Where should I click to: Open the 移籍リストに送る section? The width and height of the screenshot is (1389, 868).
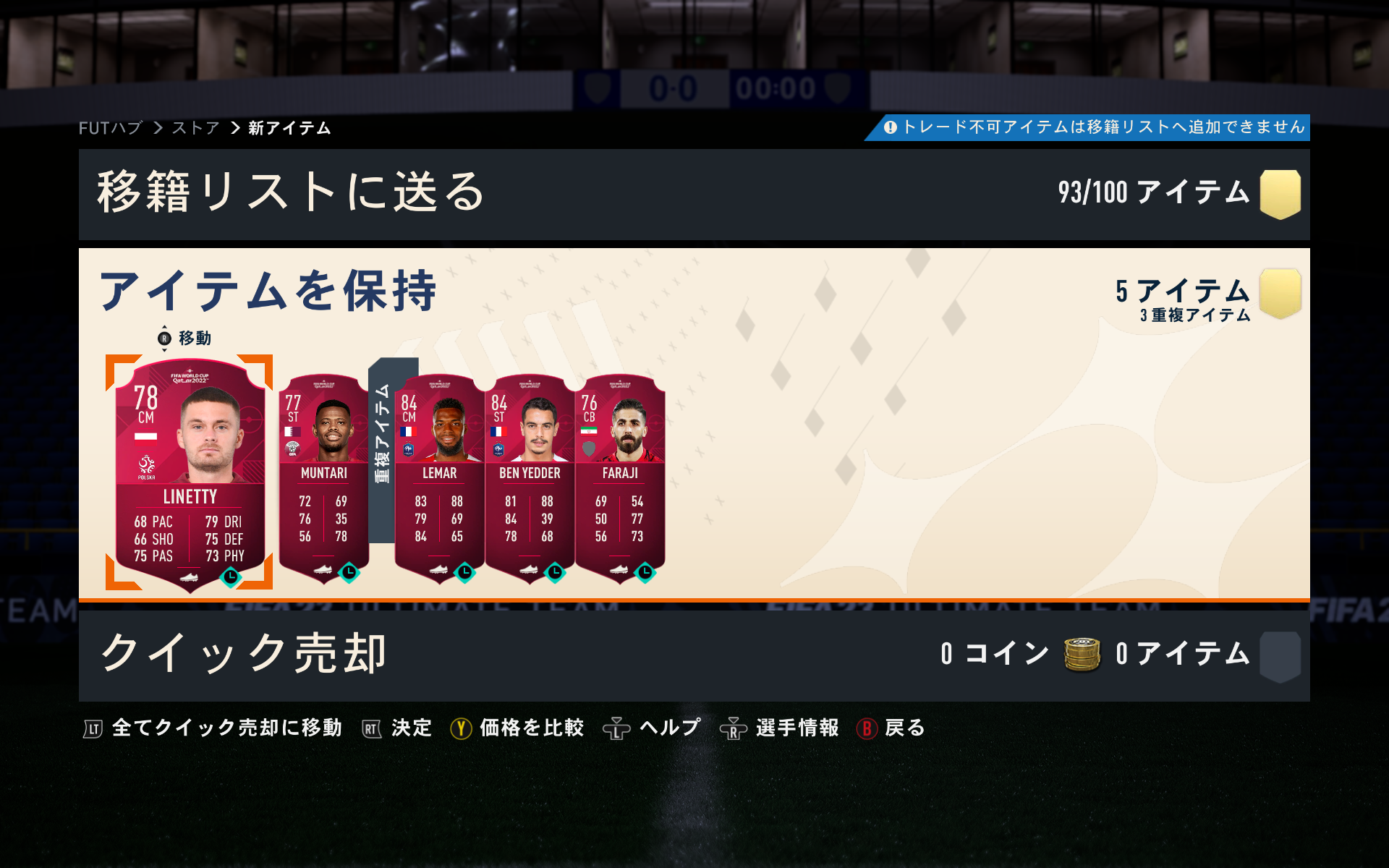[x=694, y=195]
